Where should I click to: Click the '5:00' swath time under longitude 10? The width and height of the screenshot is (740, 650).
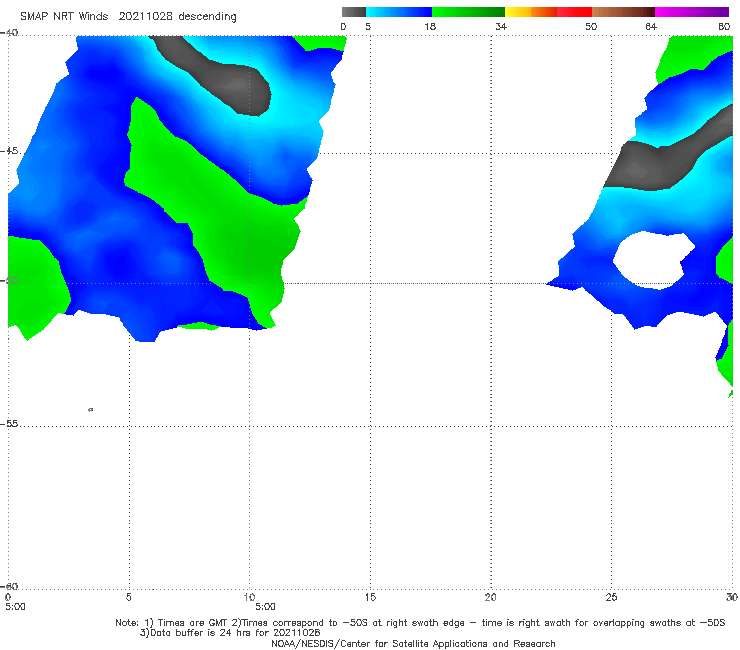pos(265,607)
